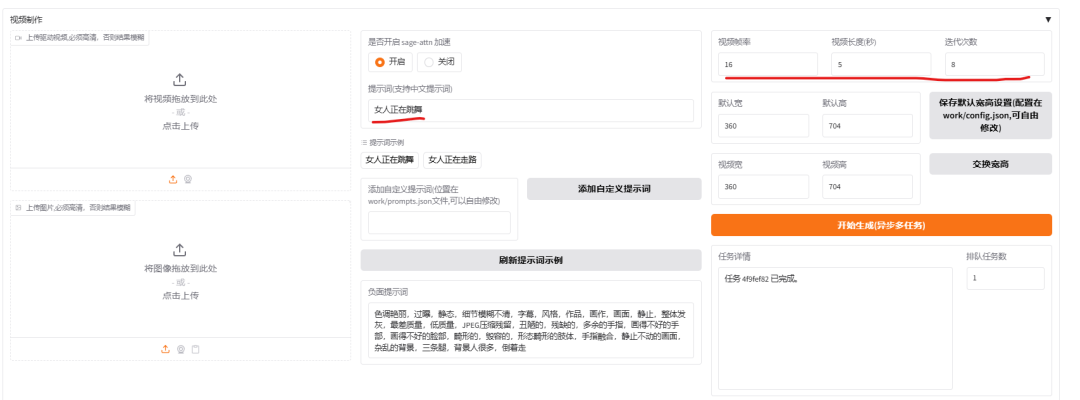The image size is (1080, 400).
Task: Choose the 女人正在走路 example prompt
Action: point(453,160)
